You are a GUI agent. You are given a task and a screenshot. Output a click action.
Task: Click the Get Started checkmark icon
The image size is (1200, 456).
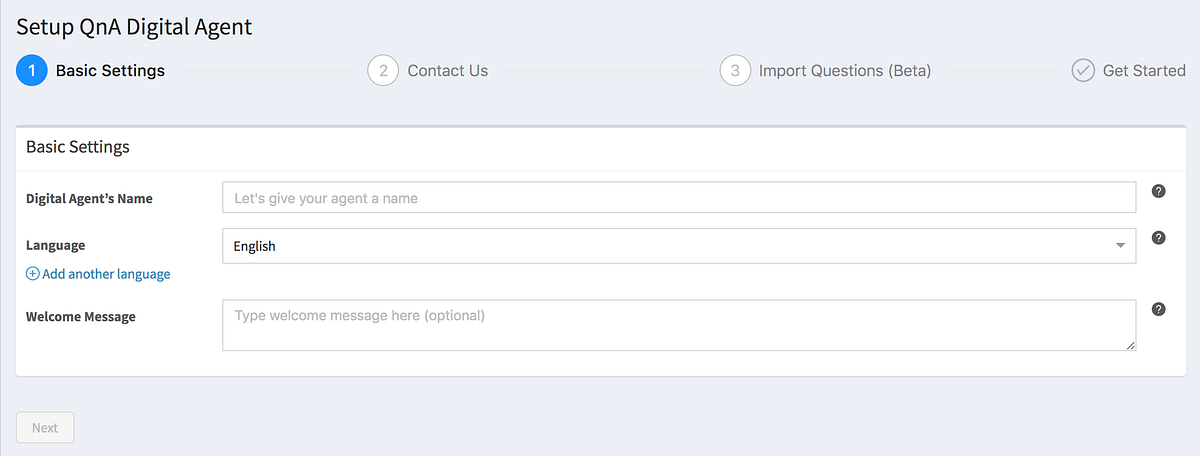coord(1083,71)
